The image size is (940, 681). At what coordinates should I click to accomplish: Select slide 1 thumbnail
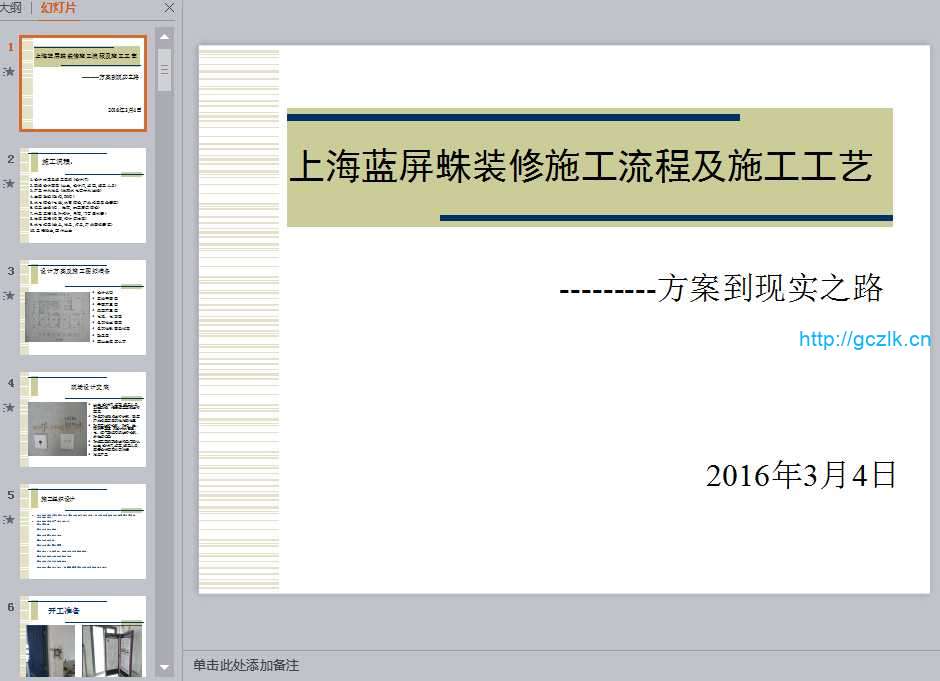pyautogui.click(x=84, y=84)
